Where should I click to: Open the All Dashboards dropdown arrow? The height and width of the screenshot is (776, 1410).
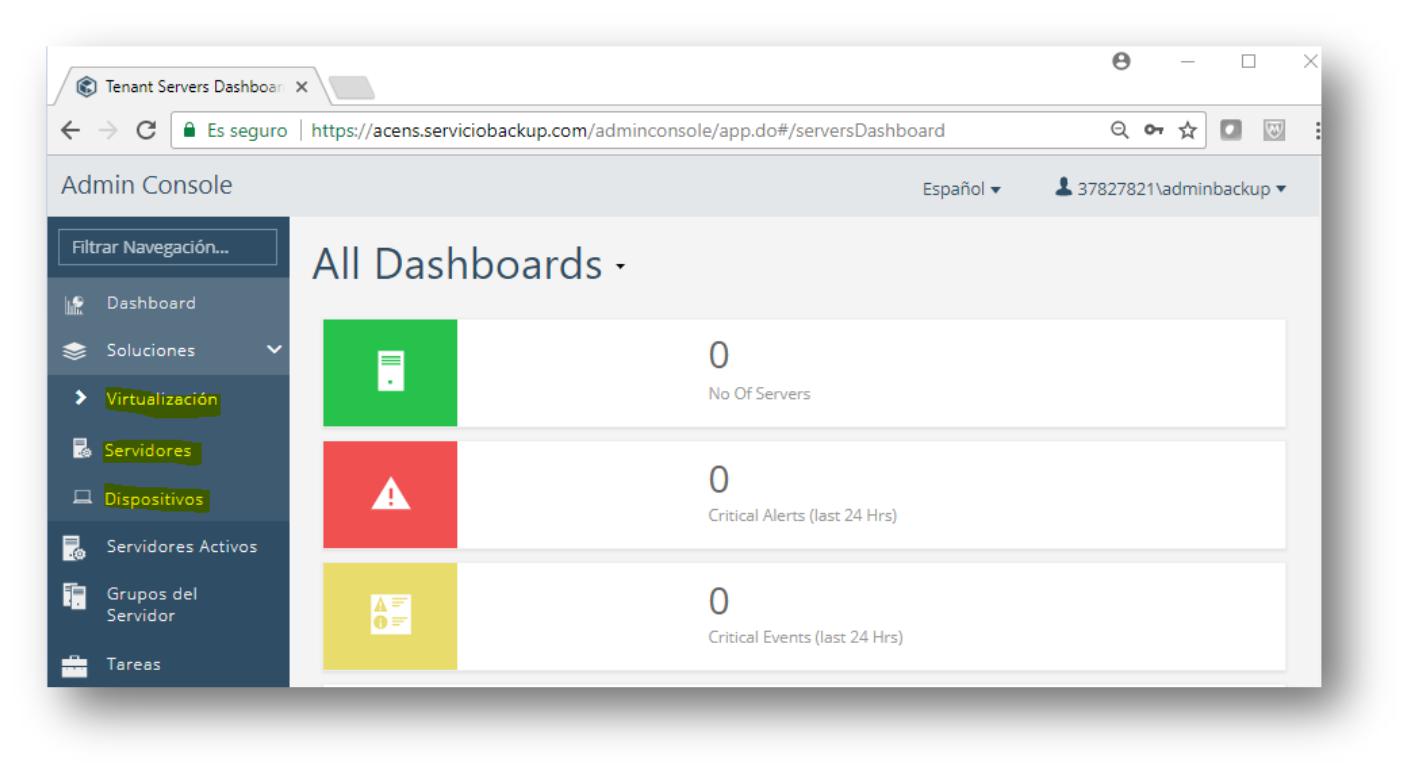coord(621,268)
